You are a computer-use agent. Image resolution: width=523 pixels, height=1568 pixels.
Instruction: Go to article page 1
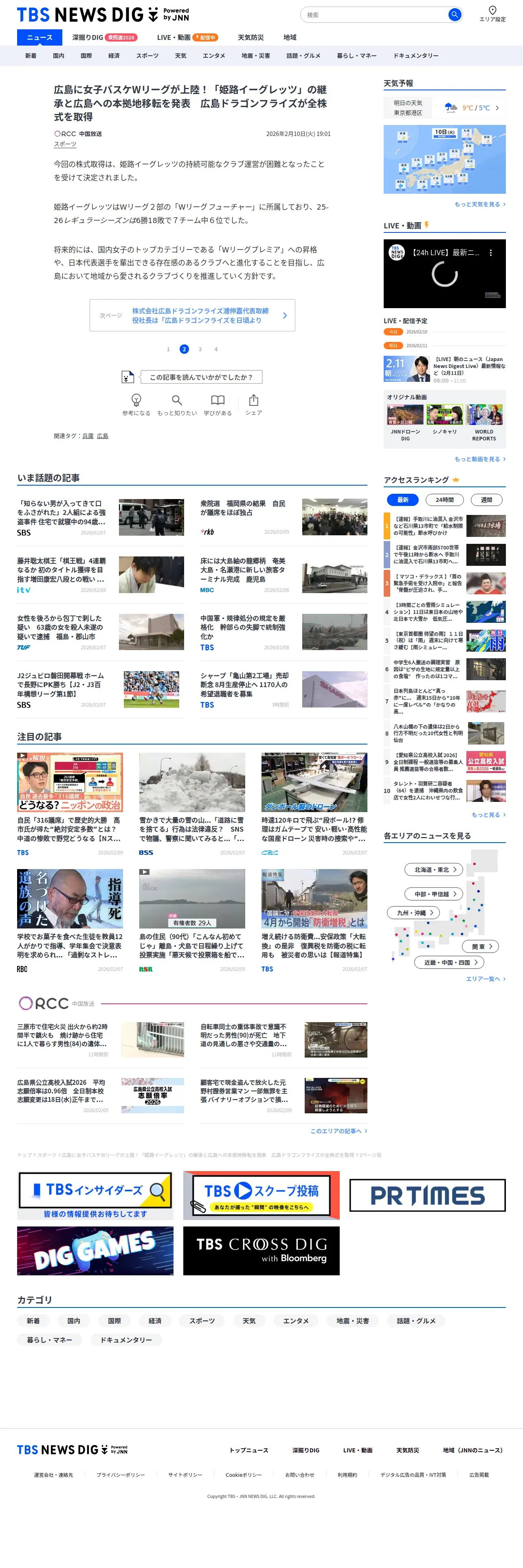(168, 349)
